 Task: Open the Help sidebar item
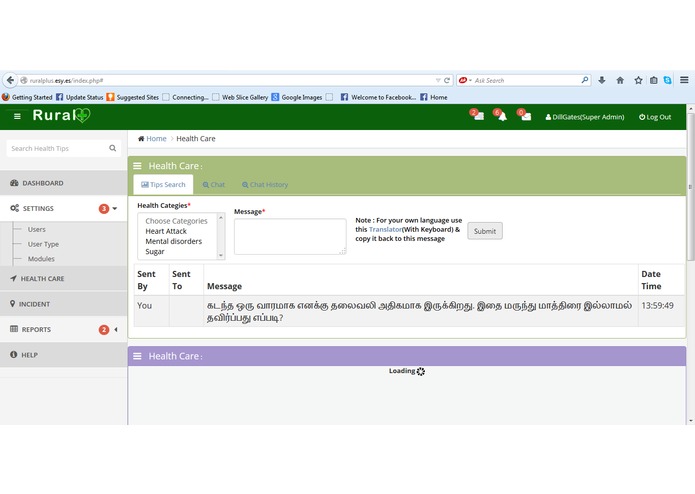coord(63,355)
